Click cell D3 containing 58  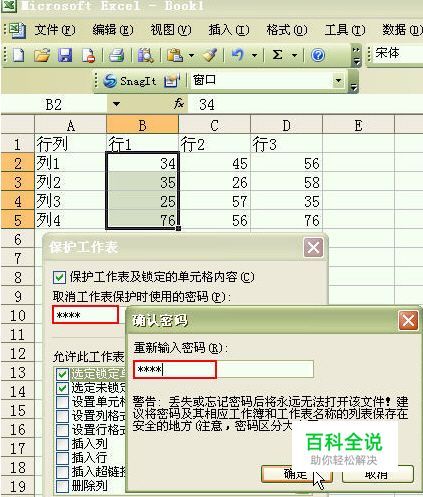click(x=286, y=182)
